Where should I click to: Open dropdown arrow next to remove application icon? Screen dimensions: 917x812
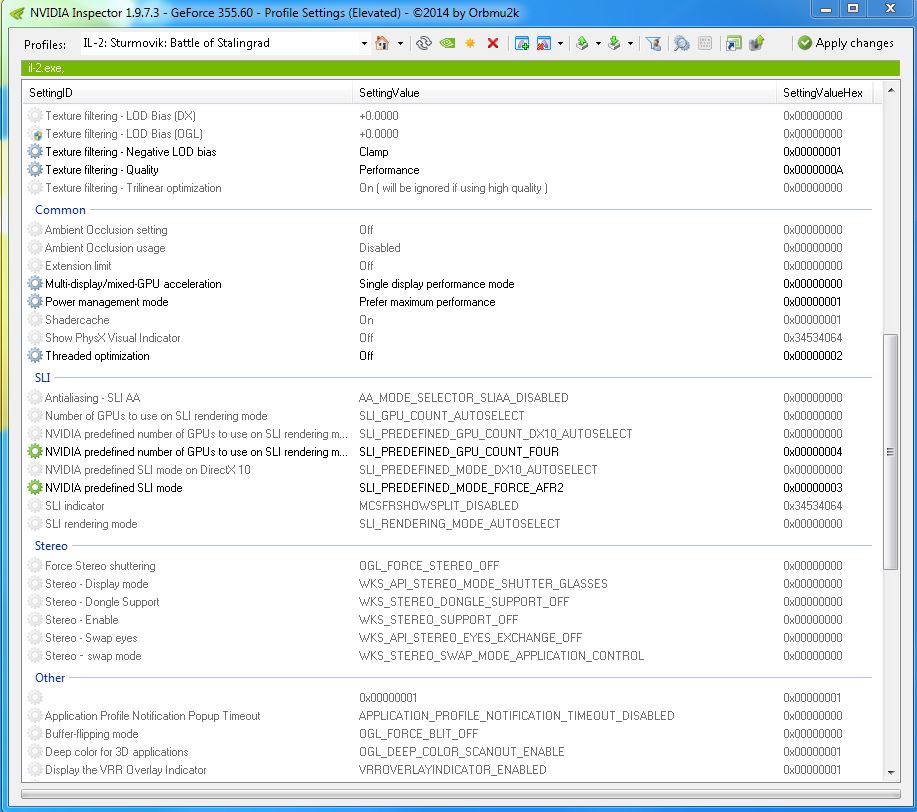click(560, 43)
